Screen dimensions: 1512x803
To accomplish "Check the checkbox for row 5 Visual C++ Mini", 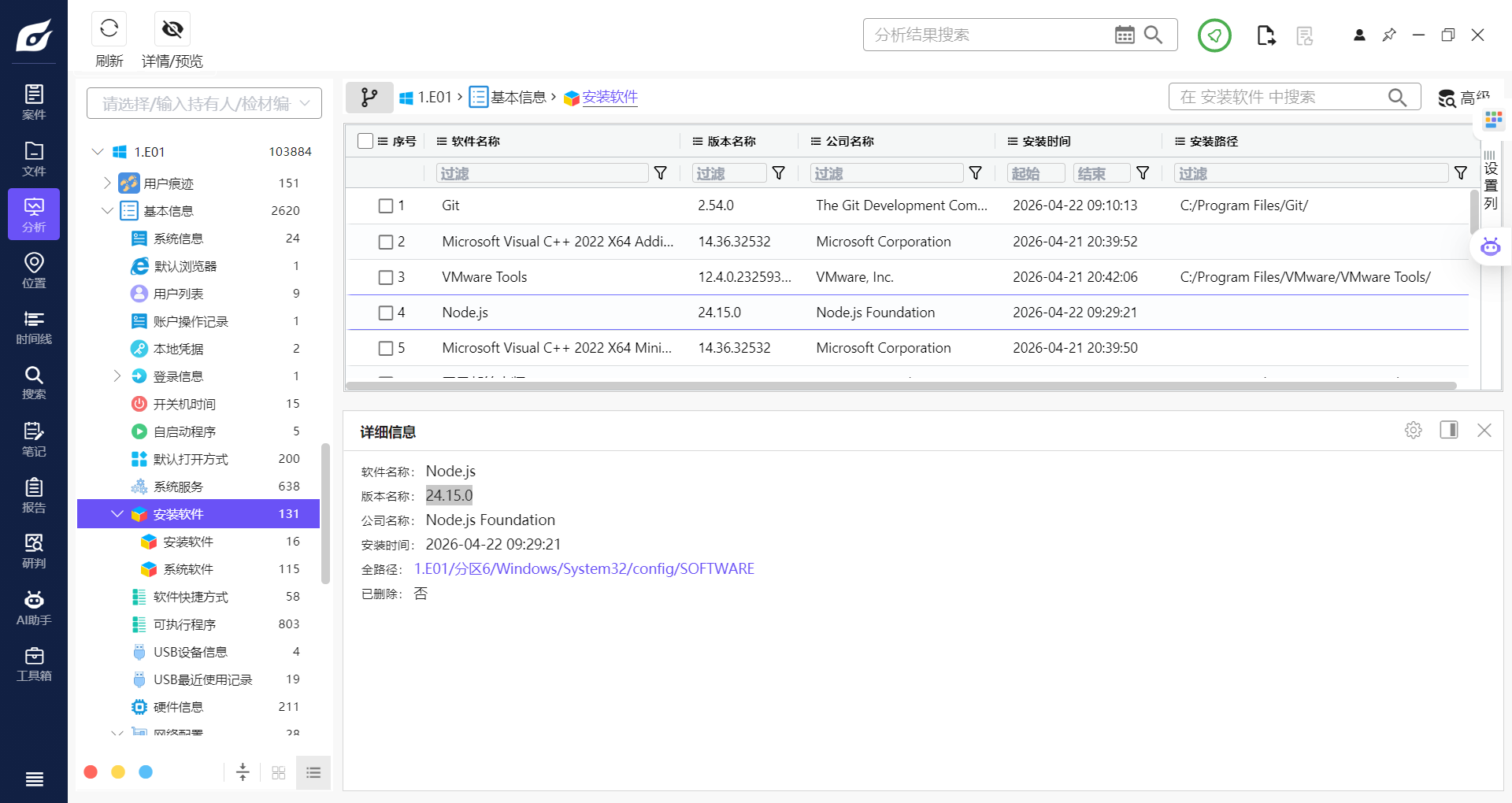I will tap(386, 349).
